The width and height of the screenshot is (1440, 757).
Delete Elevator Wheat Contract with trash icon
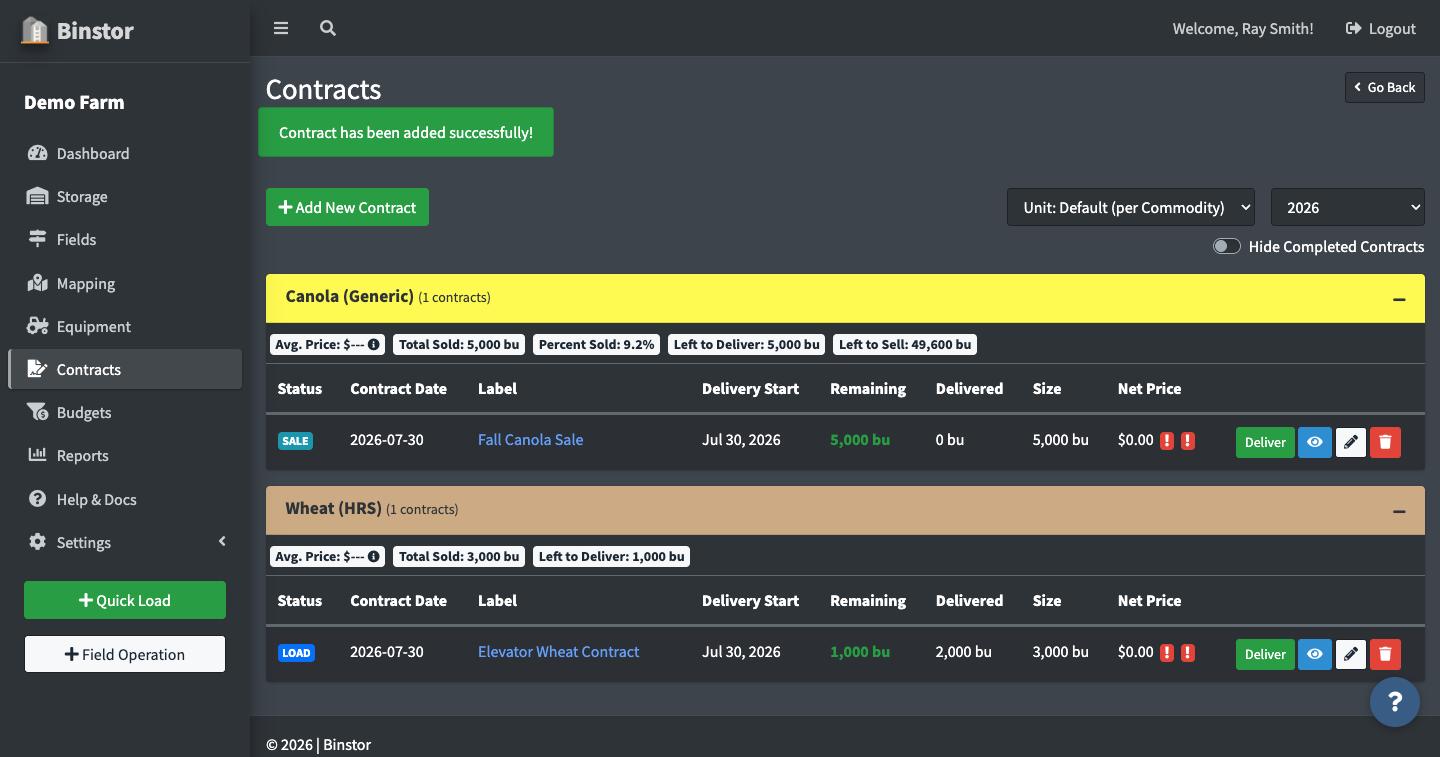[1385, 654]
